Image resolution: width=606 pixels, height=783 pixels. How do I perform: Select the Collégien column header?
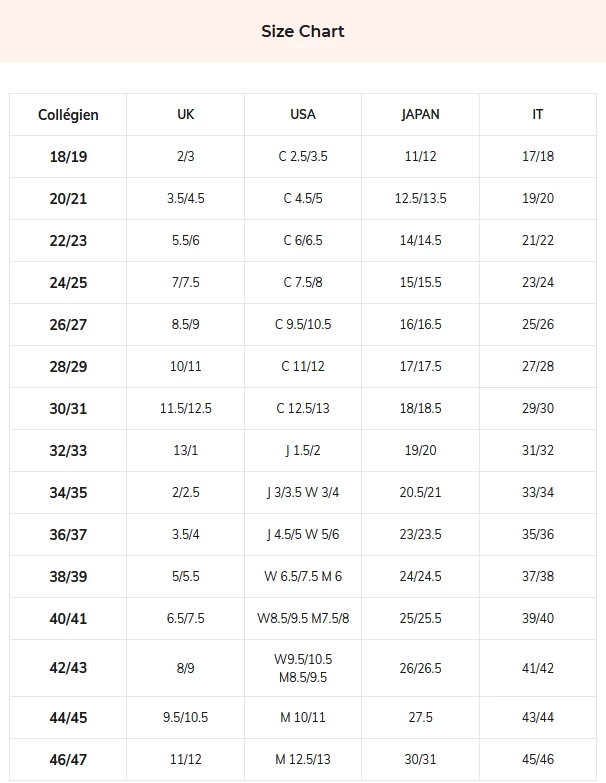point(68,115)
